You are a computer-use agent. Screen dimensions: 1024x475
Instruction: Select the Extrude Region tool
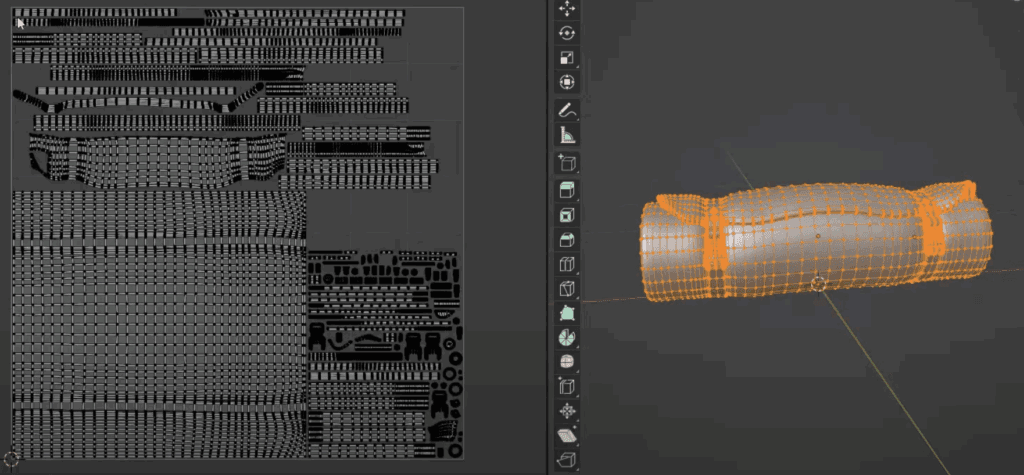[566, 190]
